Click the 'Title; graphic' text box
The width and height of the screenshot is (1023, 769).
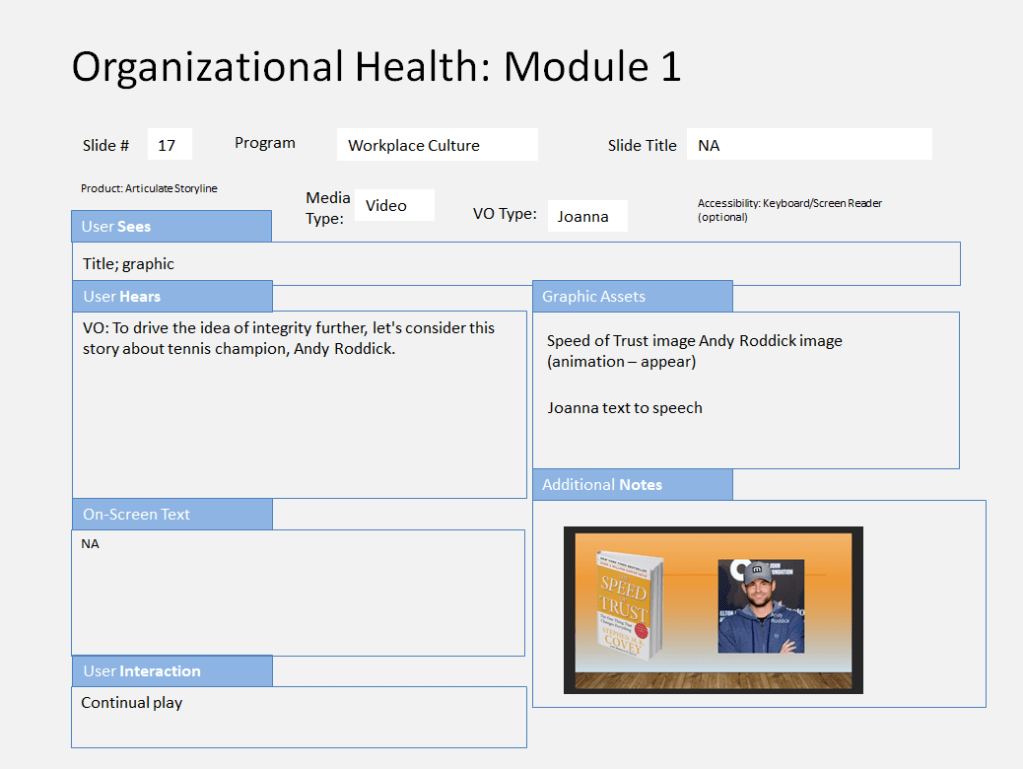pyautogui.click(x=515, y=264)
